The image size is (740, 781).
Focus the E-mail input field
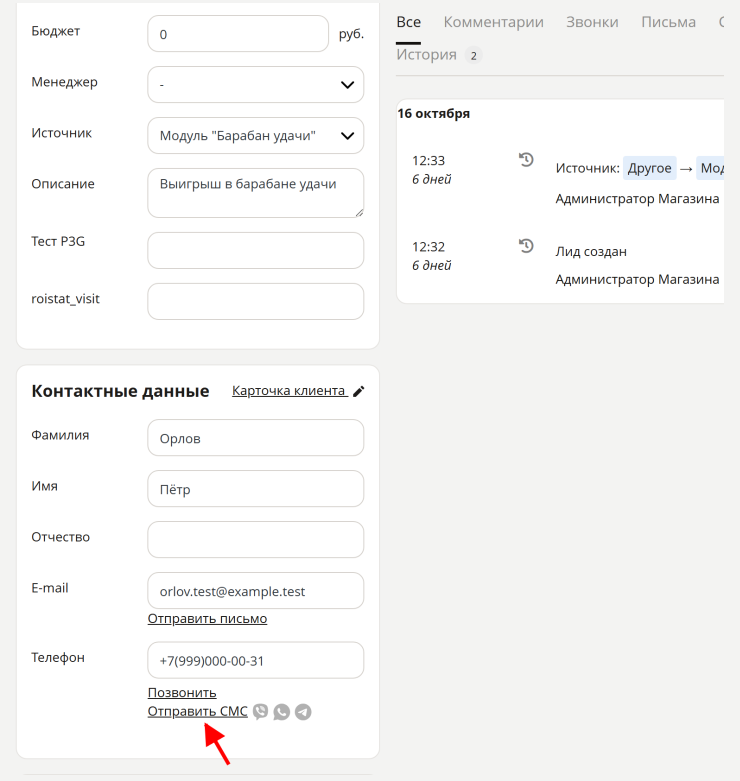[x=255, y=591]
